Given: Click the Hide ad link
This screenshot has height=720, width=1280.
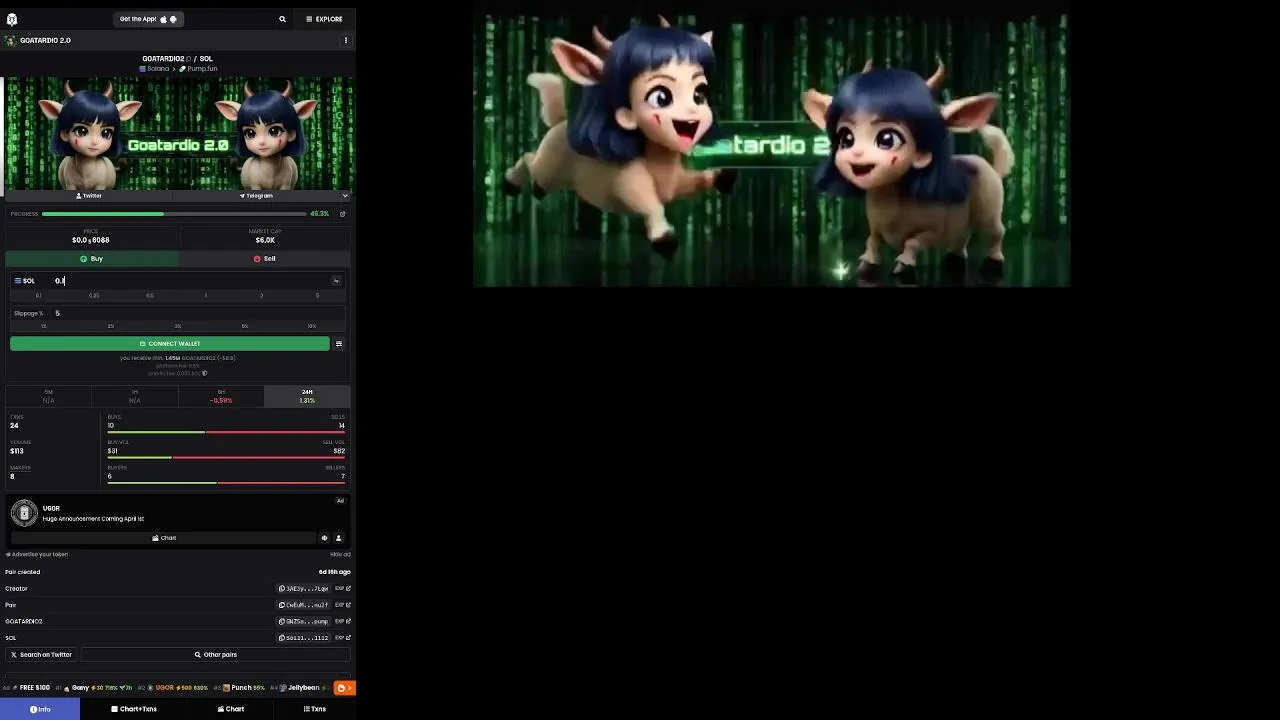Looking at the screenshot, I should (x=341, y=555).
